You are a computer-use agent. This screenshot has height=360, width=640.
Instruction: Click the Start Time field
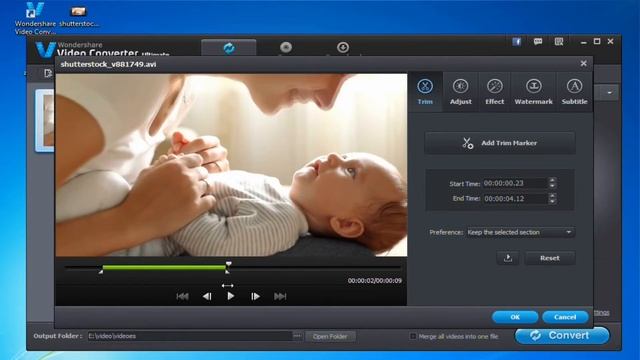[515, 183]
